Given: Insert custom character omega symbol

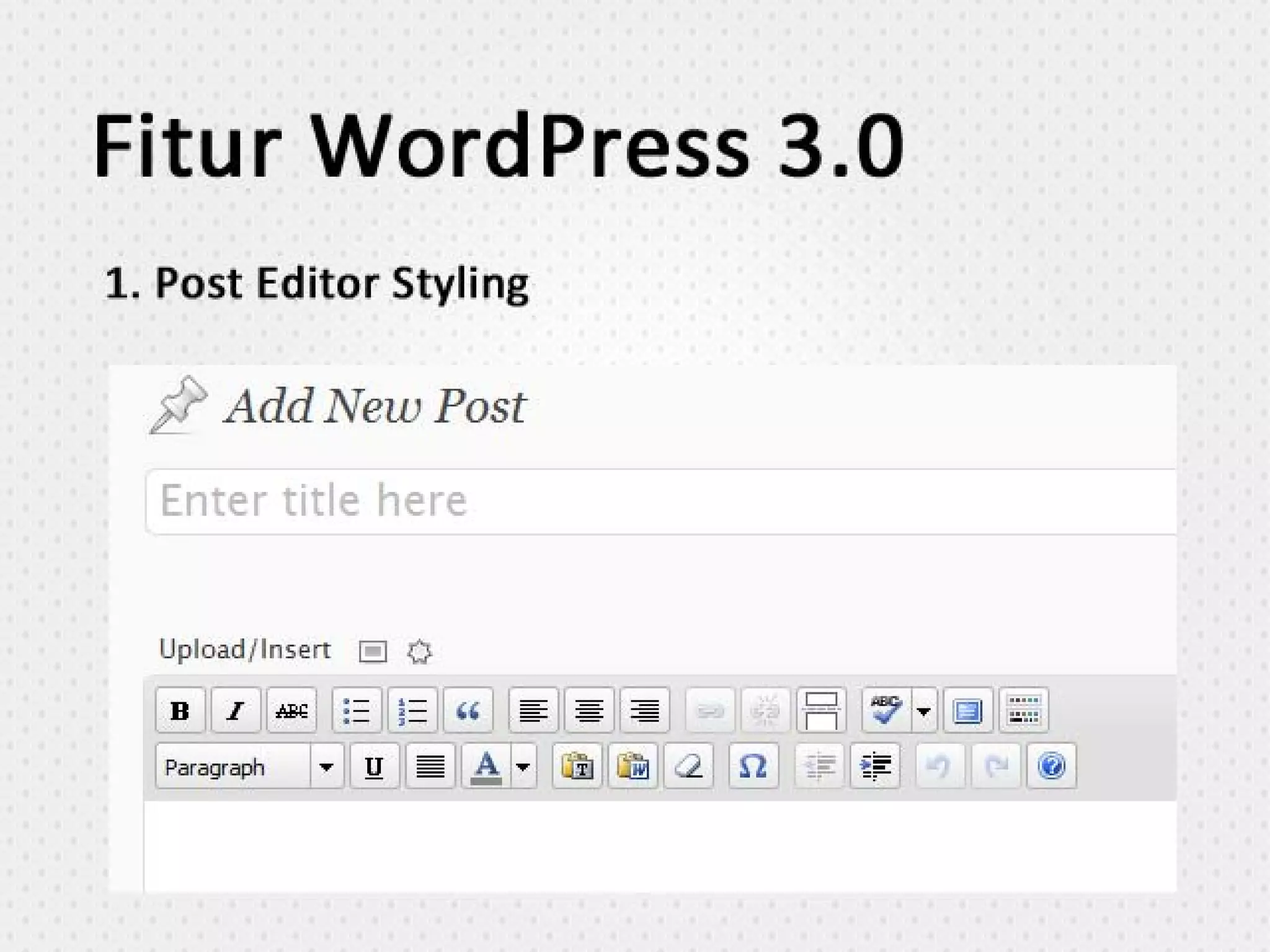Looking at the screenshot, I should click(x=753, y=767).
